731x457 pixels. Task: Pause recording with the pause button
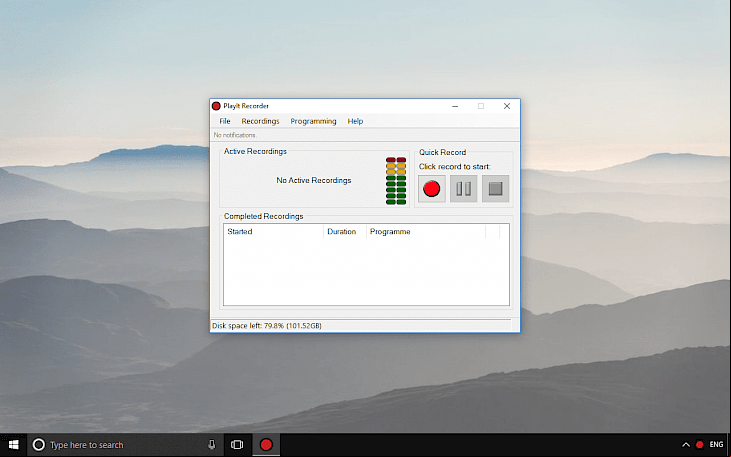click(x=463, y=189)
